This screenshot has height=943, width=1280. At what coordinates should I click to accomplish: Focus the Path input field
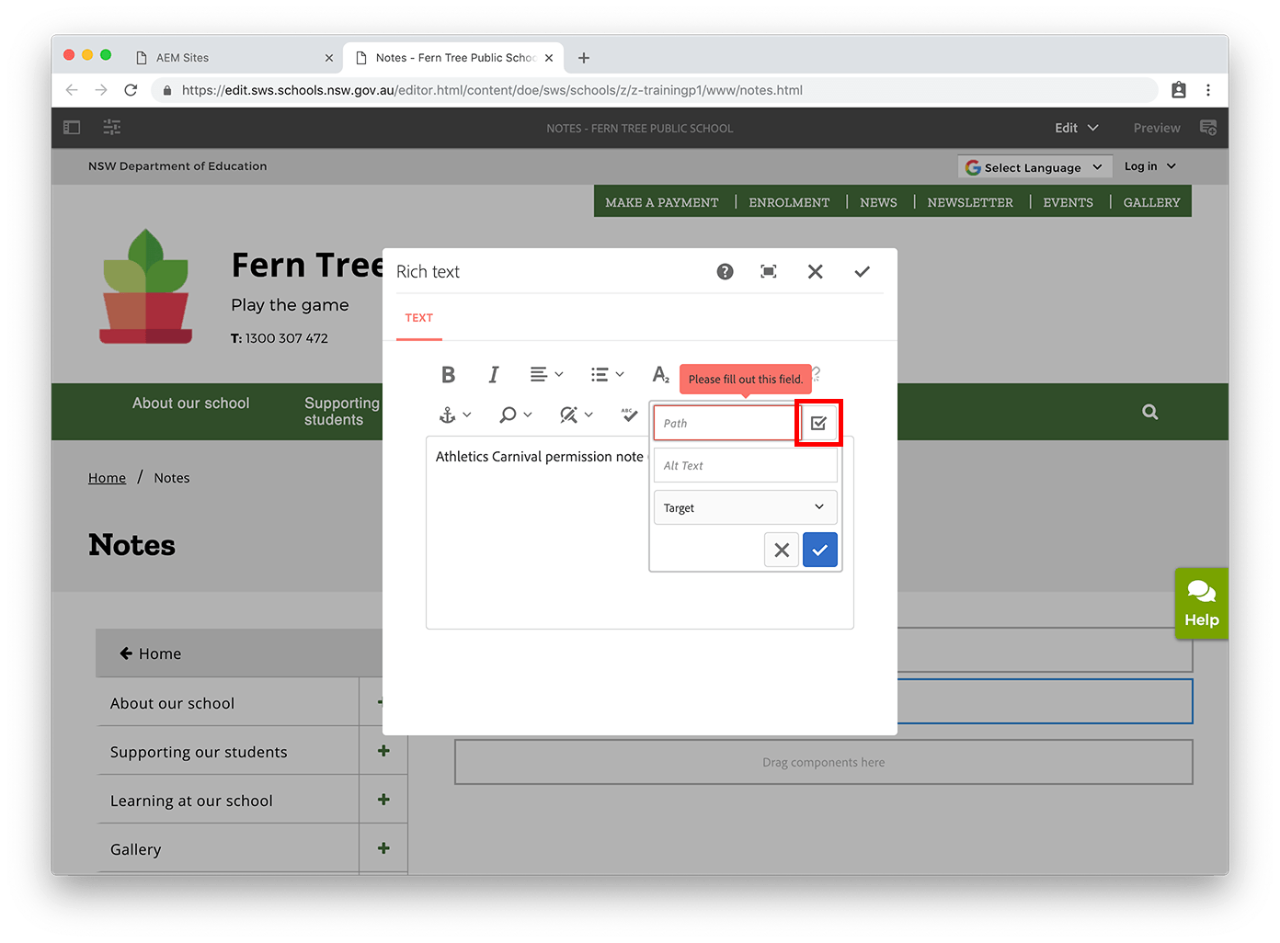726,423
